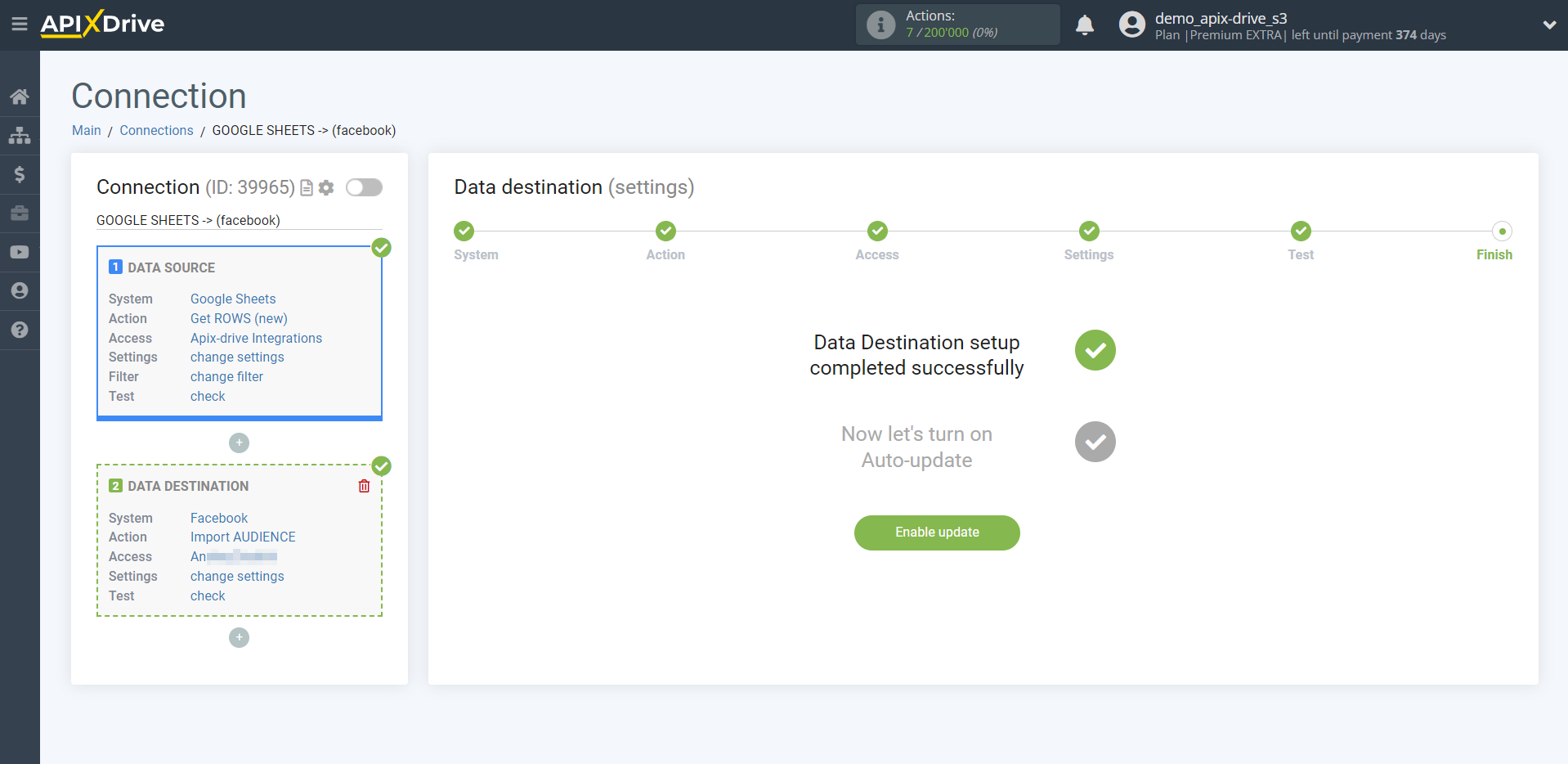Select the Finish step

coord(1502,231)
